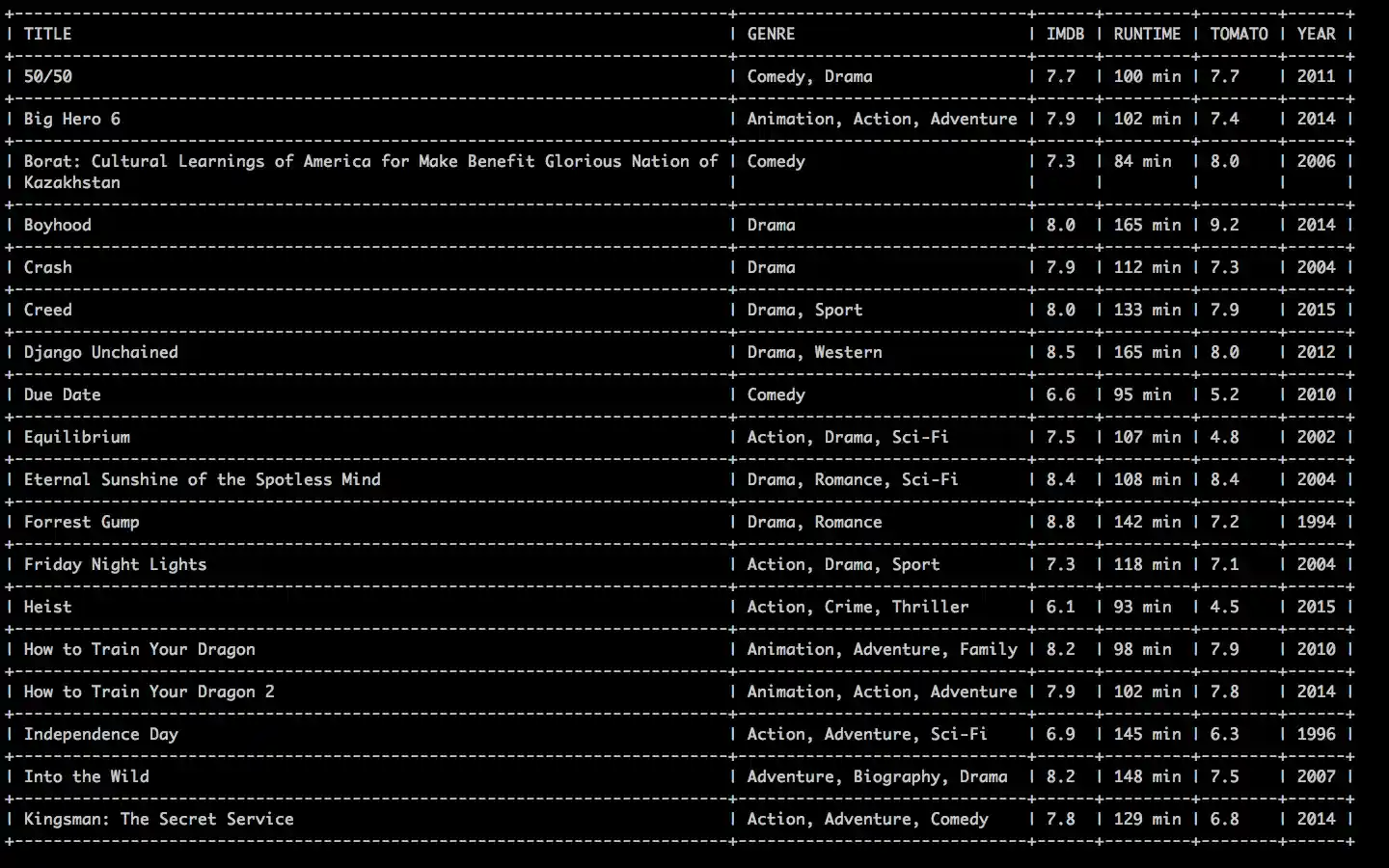This screenshot has height=868, width=1389.
Task: Click the GENRE column header
Action: point(771,34)
